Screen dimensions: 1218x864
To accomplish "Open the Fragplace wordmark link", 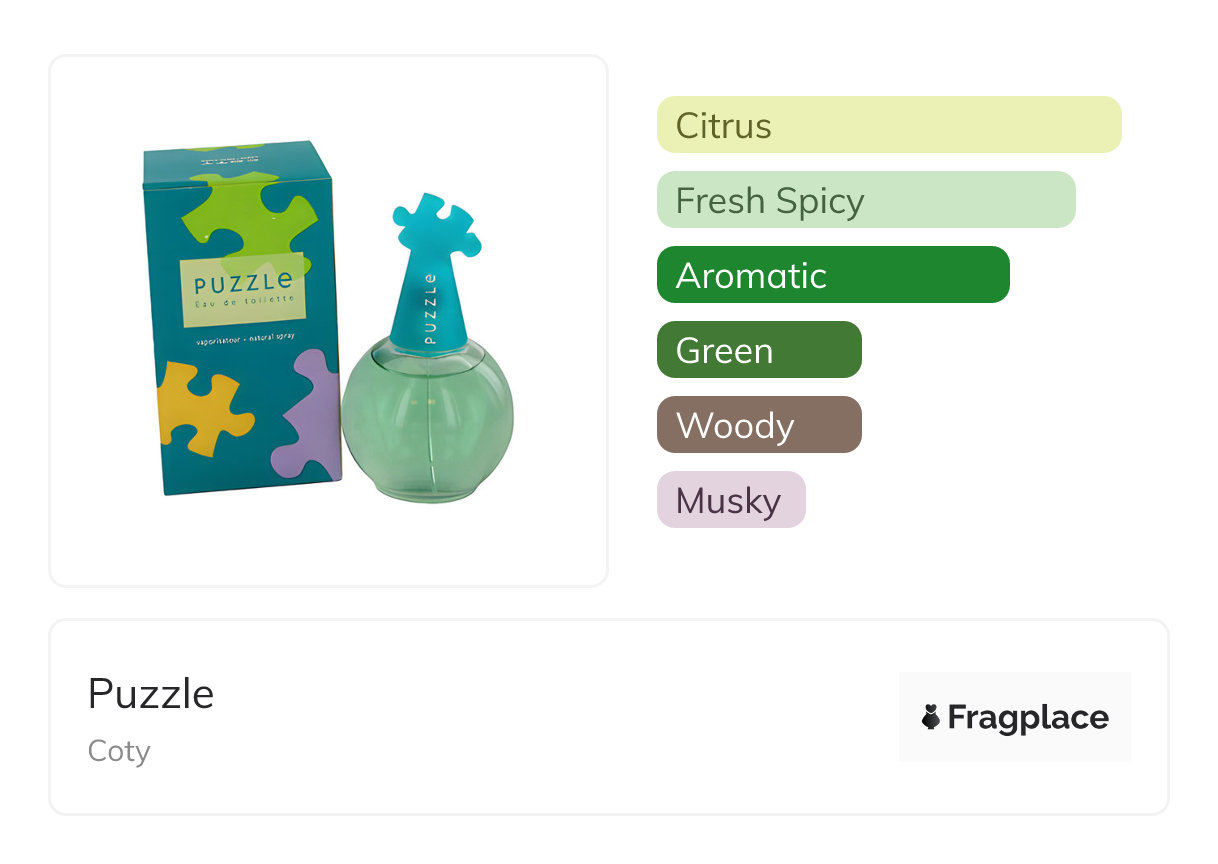I will click(1028, 717).
